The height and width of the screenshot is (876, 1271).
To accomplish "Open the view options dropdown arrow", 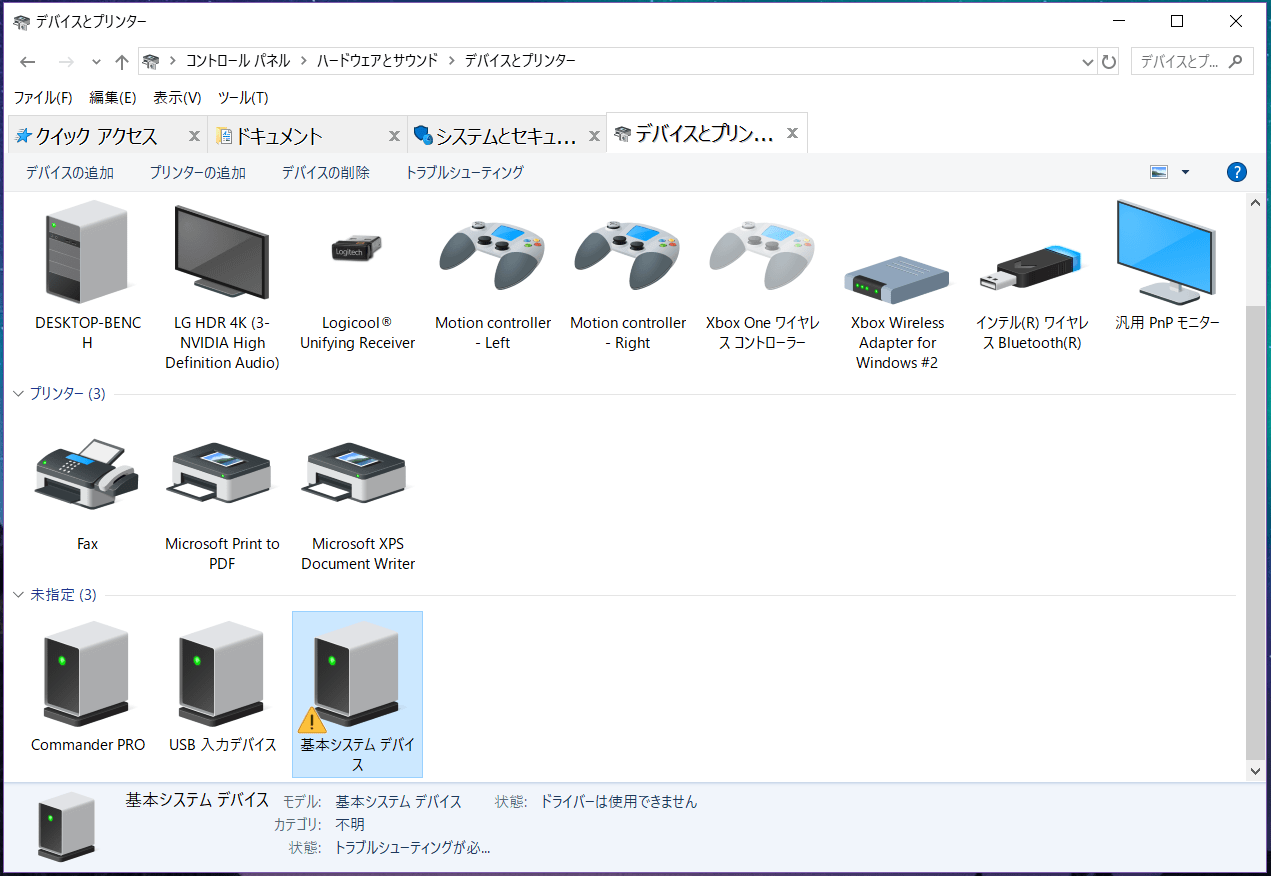I will tap(1185, 172).
